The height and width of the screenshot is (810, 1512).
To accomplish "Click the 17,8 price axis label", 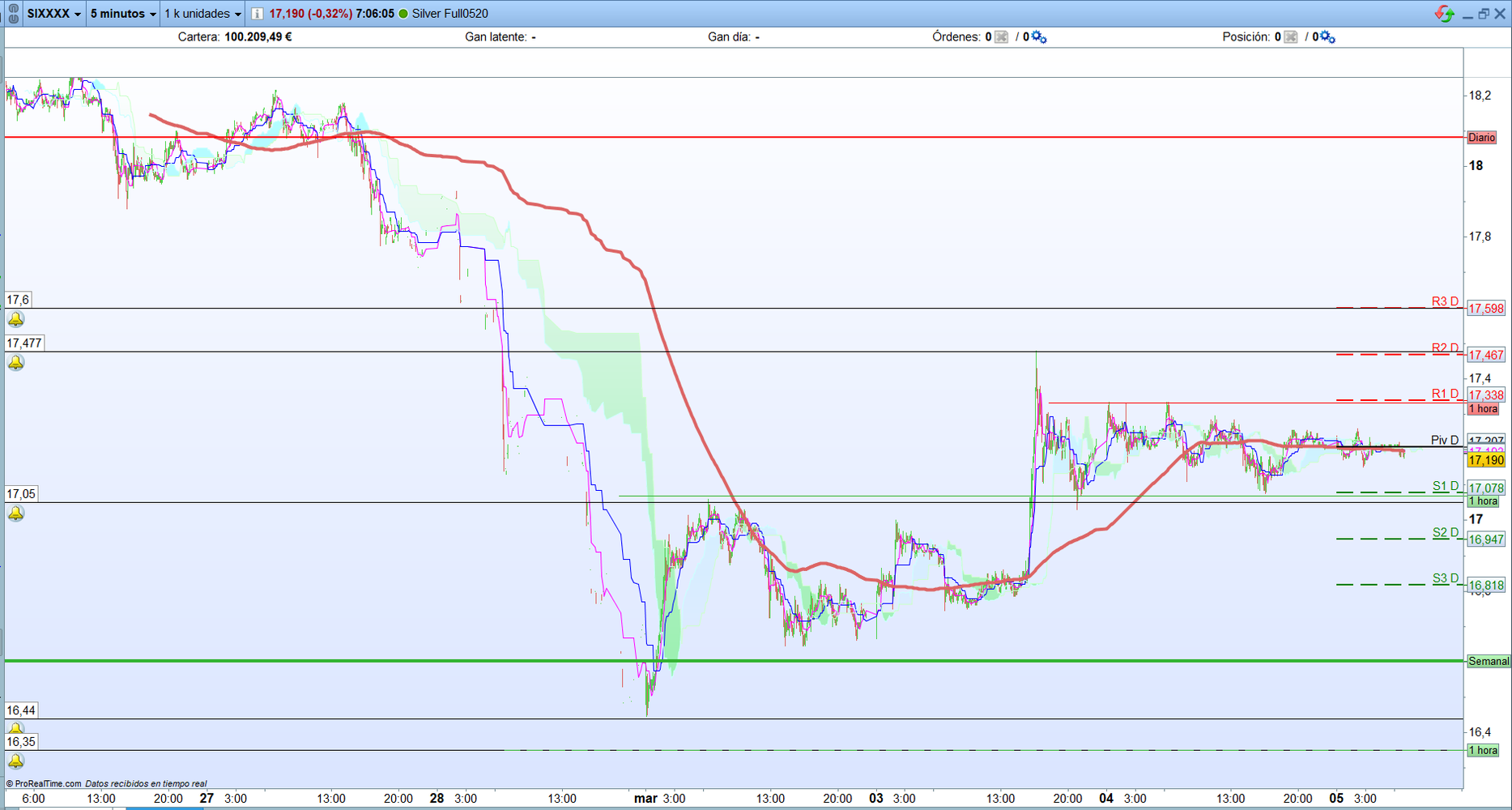I will (x=1480, y=237).
